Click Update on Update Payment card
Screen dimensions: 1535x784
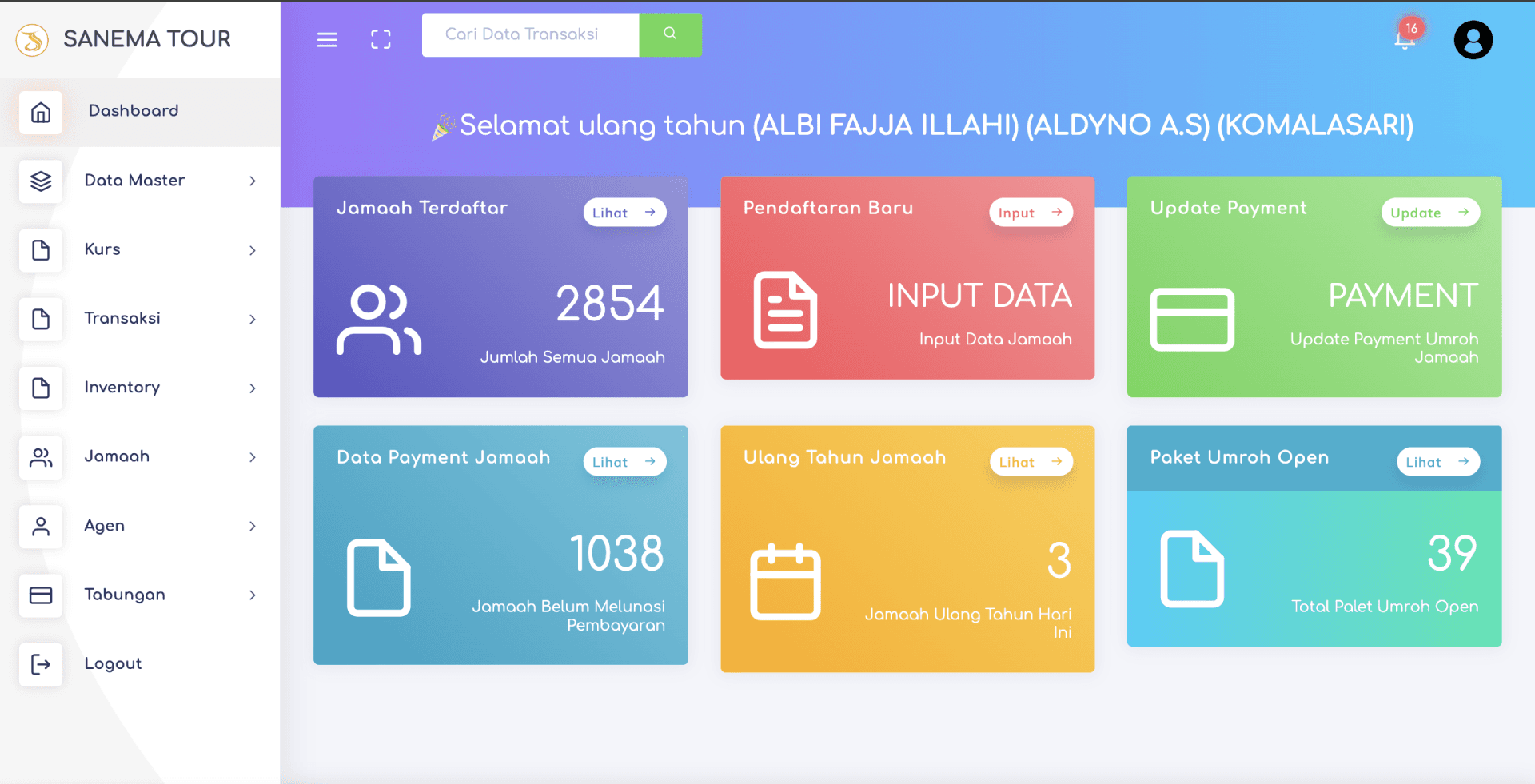(1430, 213)
